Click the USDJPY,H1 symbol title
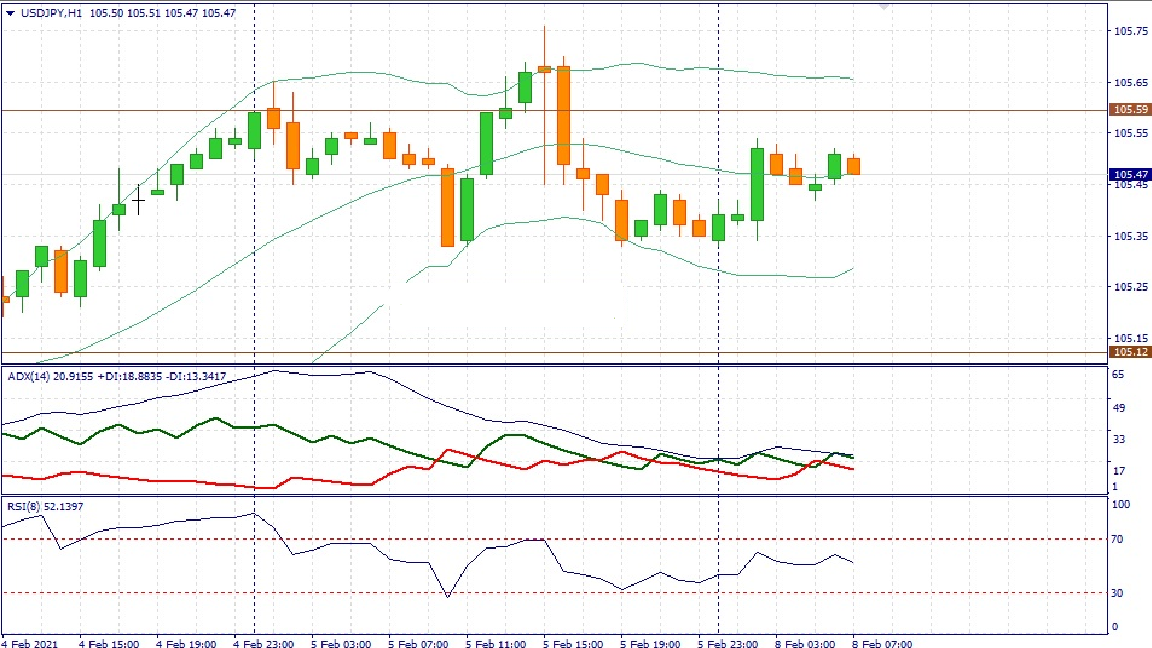 pos(52,13)
